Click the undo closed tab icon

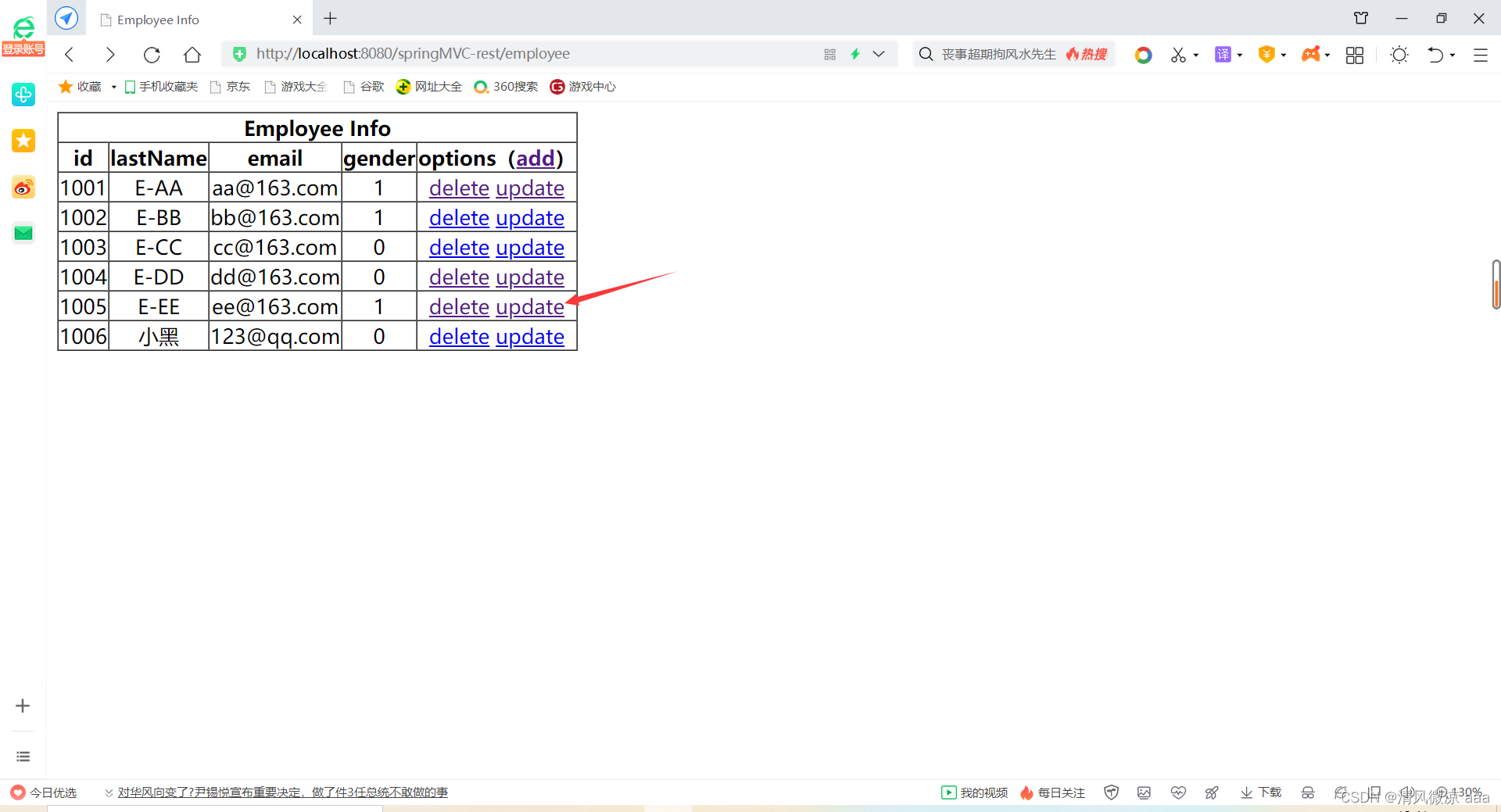click(1435, 55)
